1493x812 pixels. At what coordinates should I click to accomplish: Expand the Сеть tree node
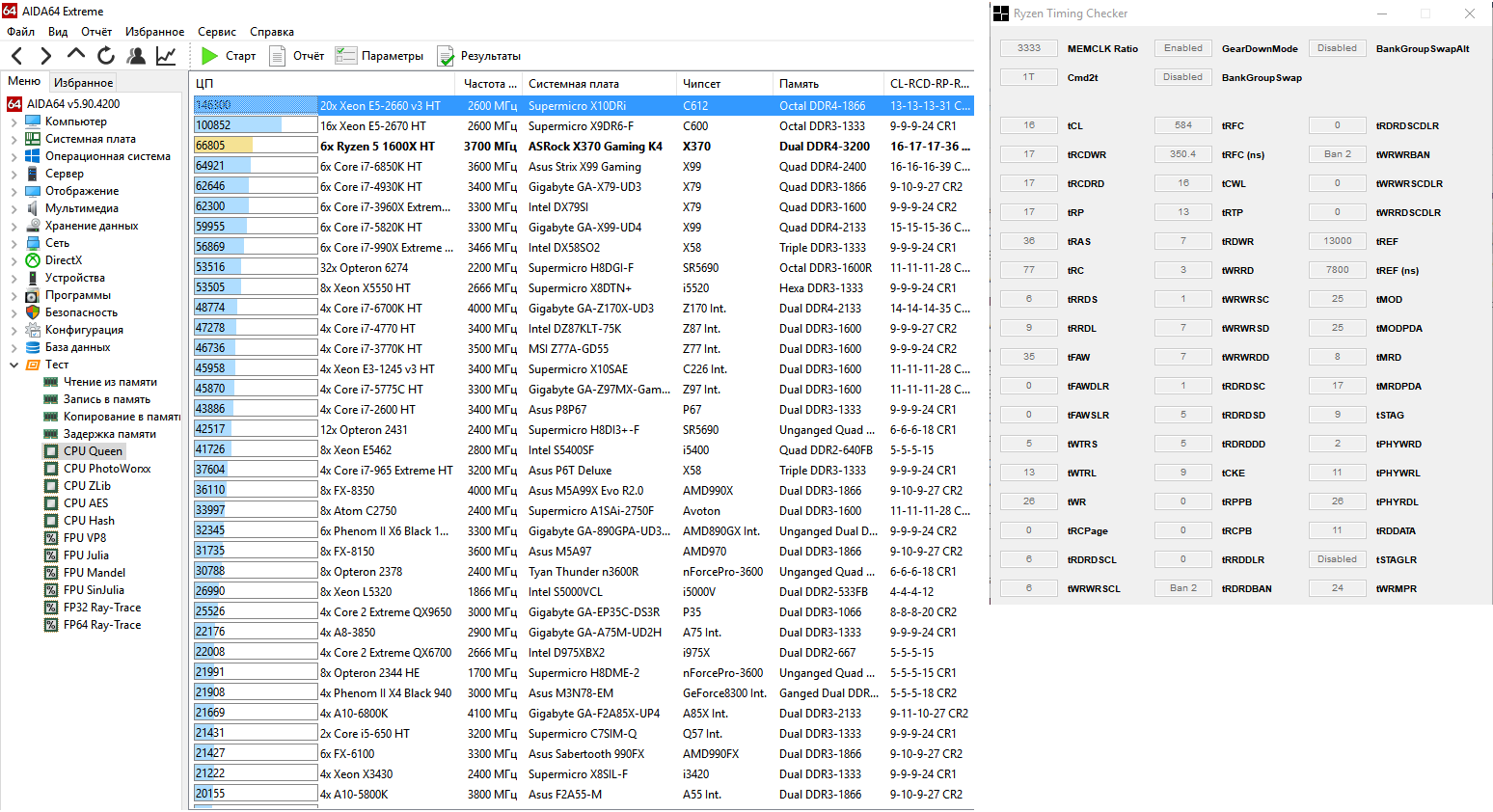[14, 244]
